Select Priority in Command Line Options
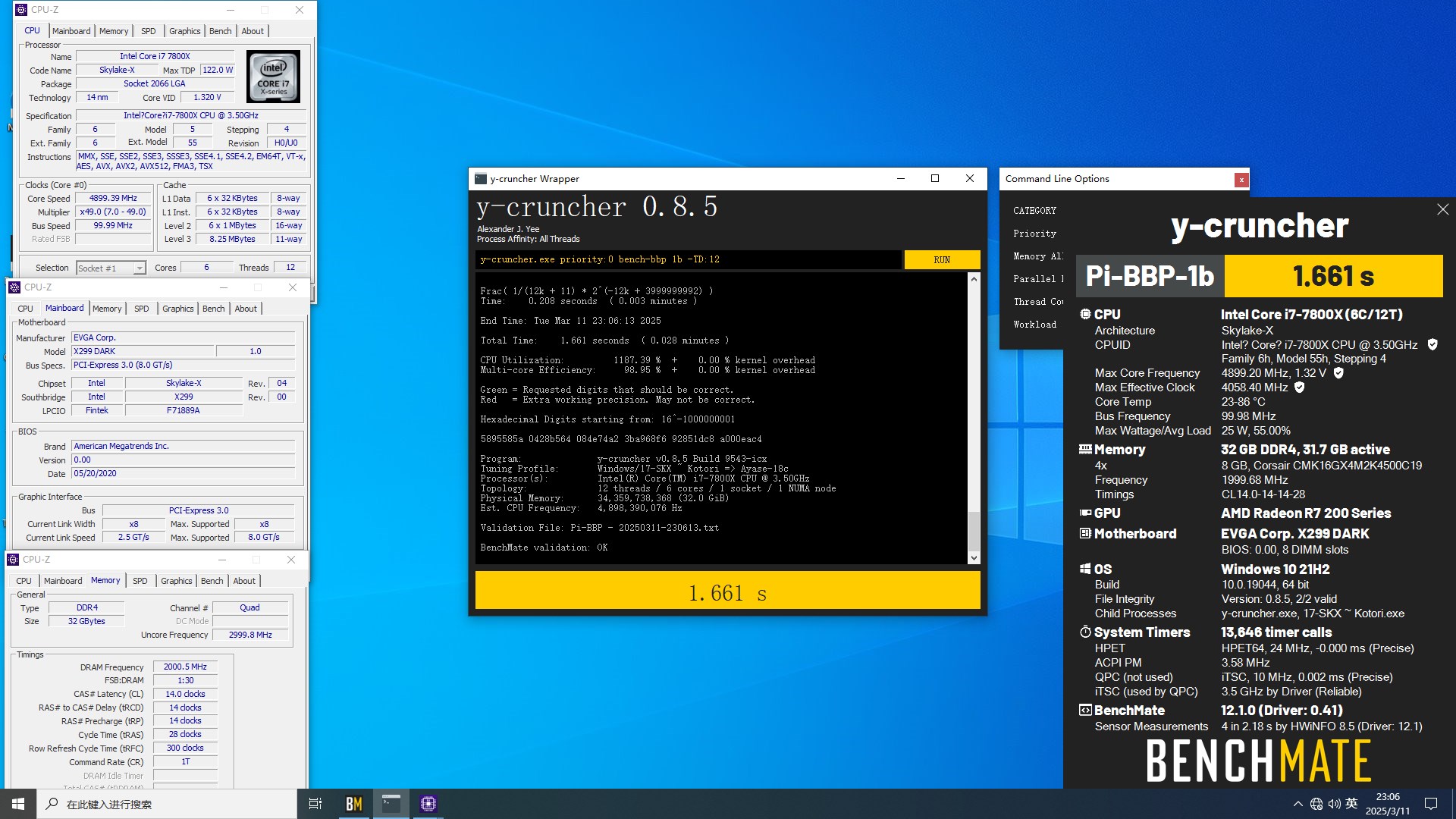The image size is (1456, 819). [x=1034, y=234]
